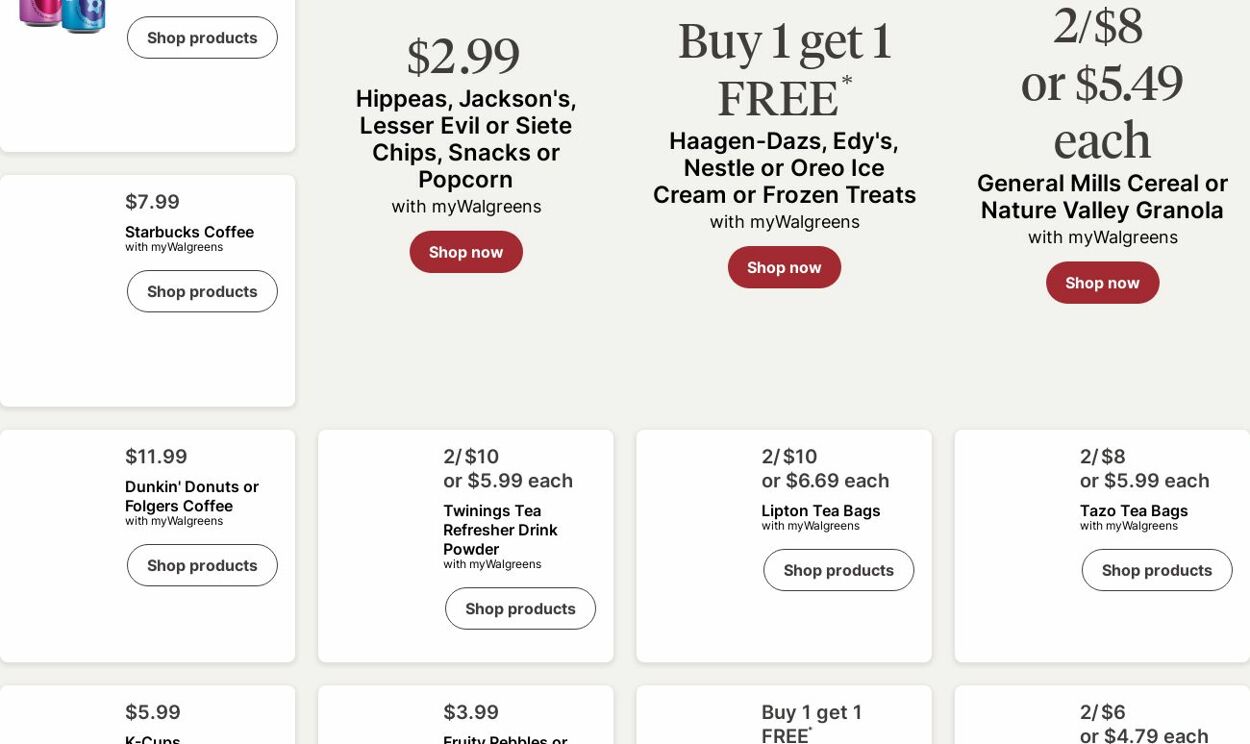1250x744 pixels.
Task: Shop products for Twinings Tea Refresher
Action: 520,609
